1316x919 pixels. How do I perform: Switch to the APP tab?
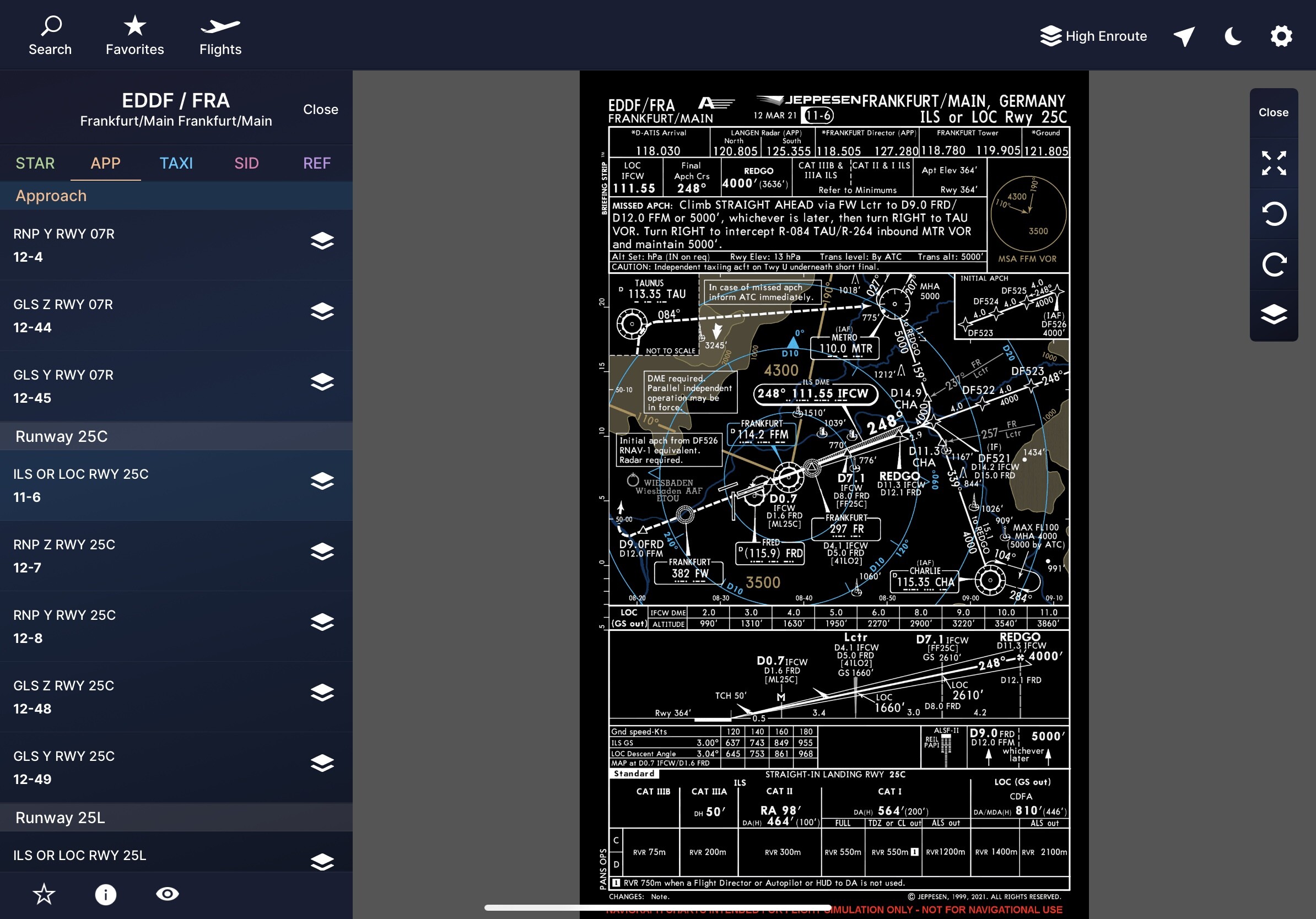(x=105, y=163)
